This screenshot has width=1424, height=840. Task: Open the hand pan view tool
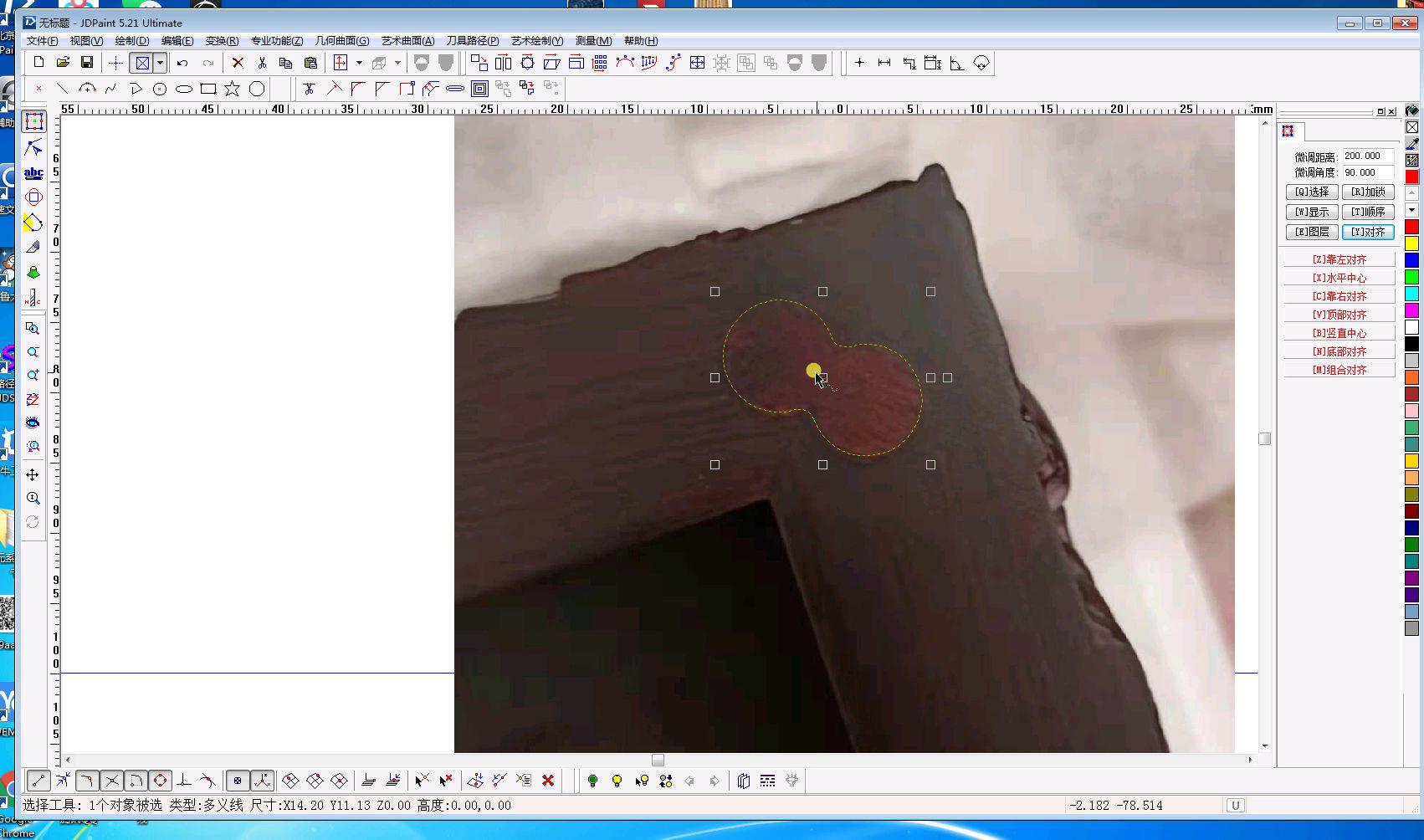[33, 474]
